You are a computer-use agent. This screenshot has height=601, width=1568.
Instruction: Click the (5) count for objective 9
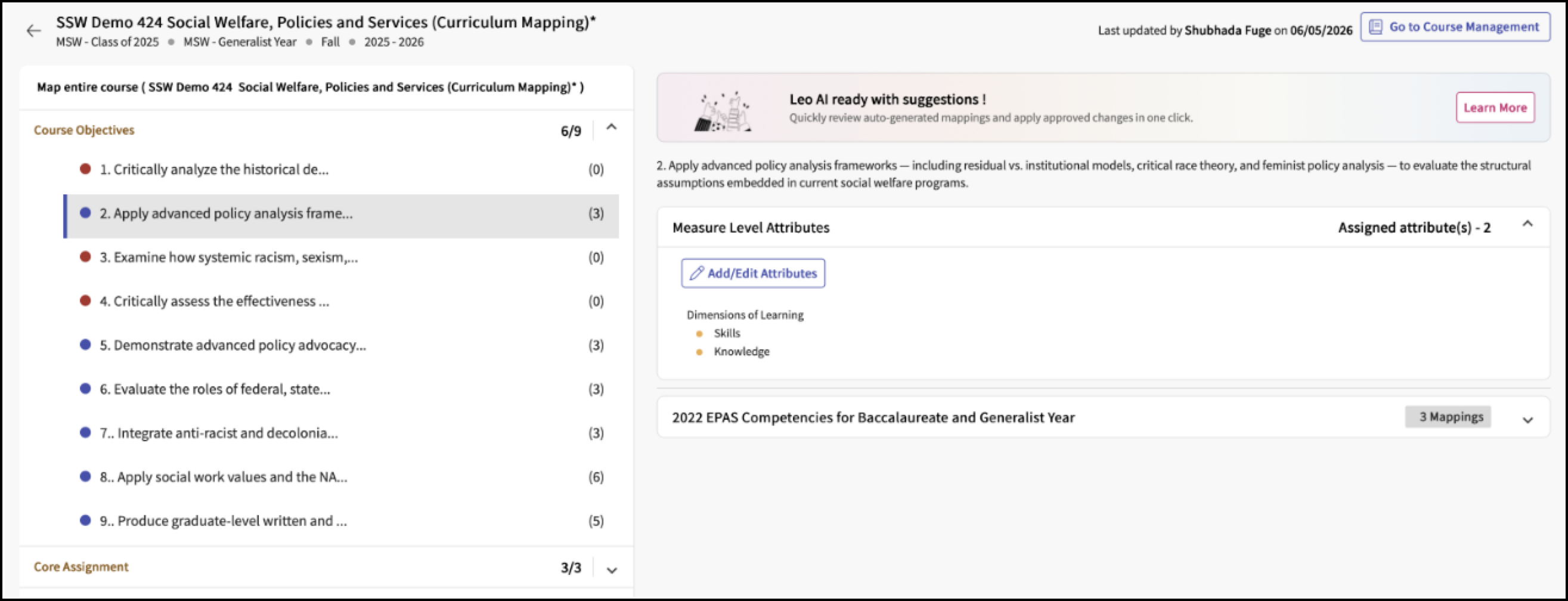tap(596, 521)
